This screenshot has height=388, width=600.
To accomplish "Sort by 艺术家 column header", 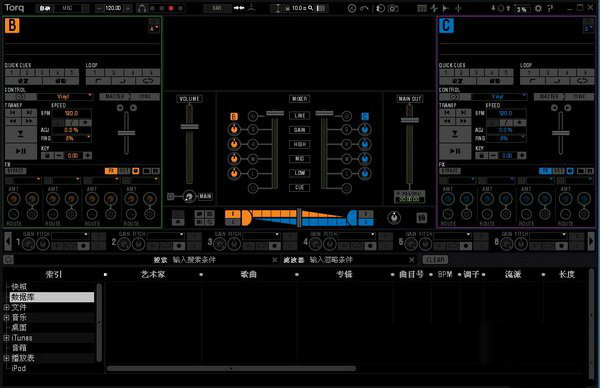I will (x=153, y=274).
